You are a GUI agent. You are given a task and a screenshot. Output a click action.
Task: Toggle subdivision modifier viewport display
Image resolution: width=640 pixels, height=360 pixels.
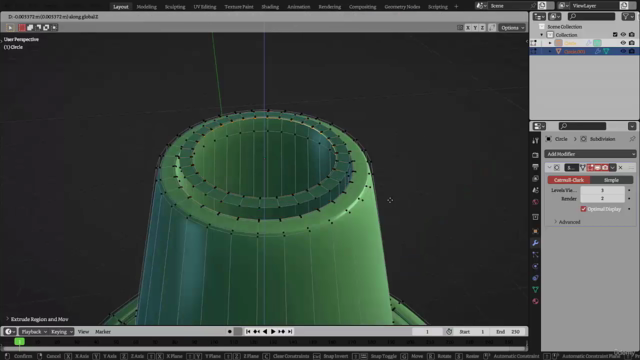tap(598, 167)
